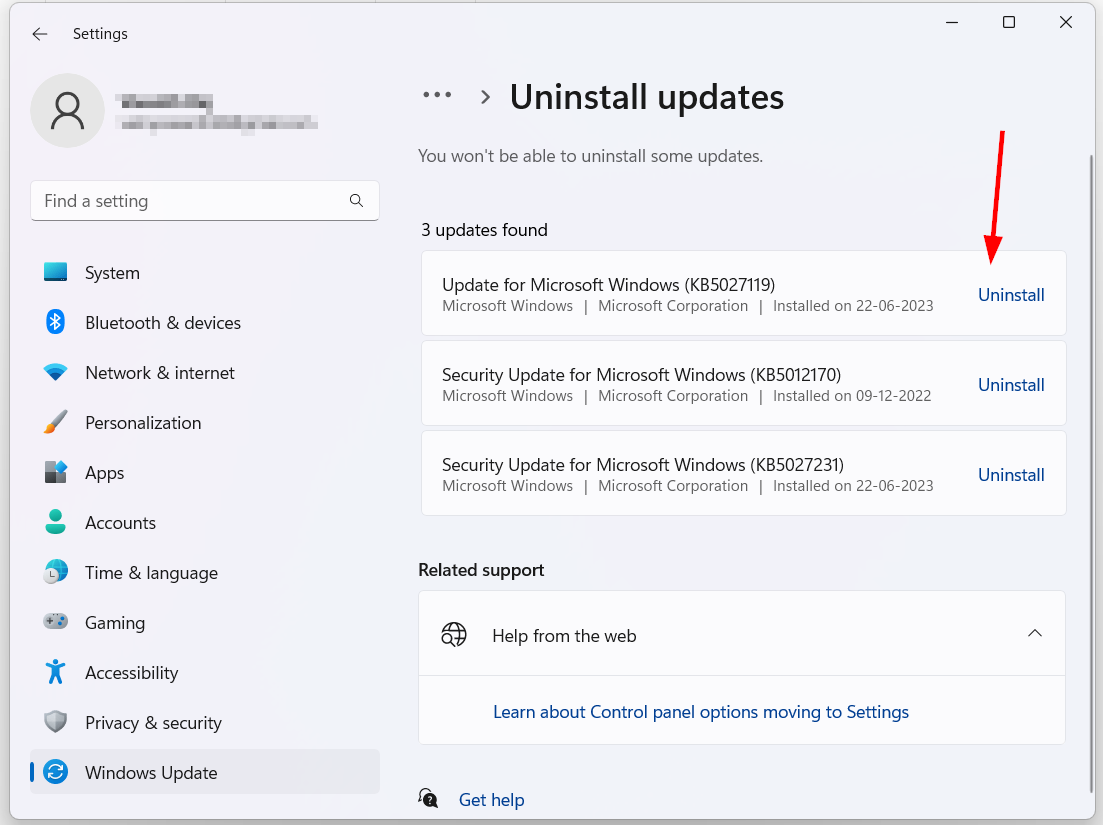Select 'Security Update for Microsoft Windows (KB5012170)' title

pyautogui.click(x=642, y=374)
